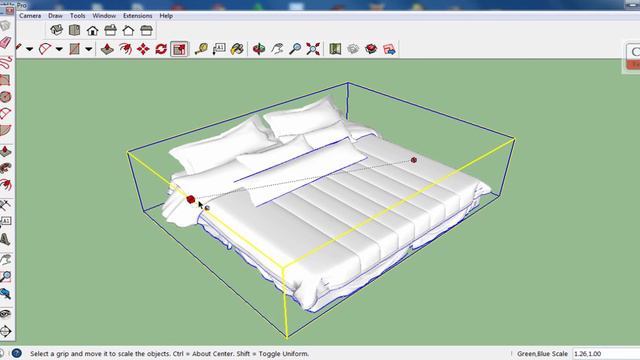Open the red Extension Warehouse icon
This screenshot has height=360, width=640.
coord(371,49)
